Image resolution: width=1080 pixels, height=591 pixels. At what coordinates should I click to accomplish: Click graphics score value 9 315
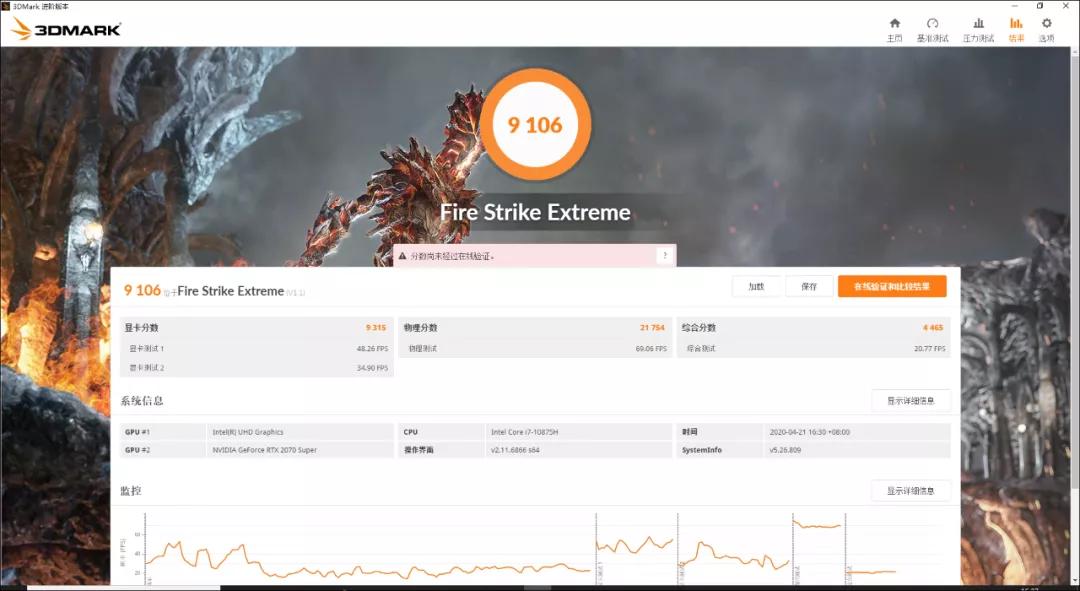(x=376, y=328)
